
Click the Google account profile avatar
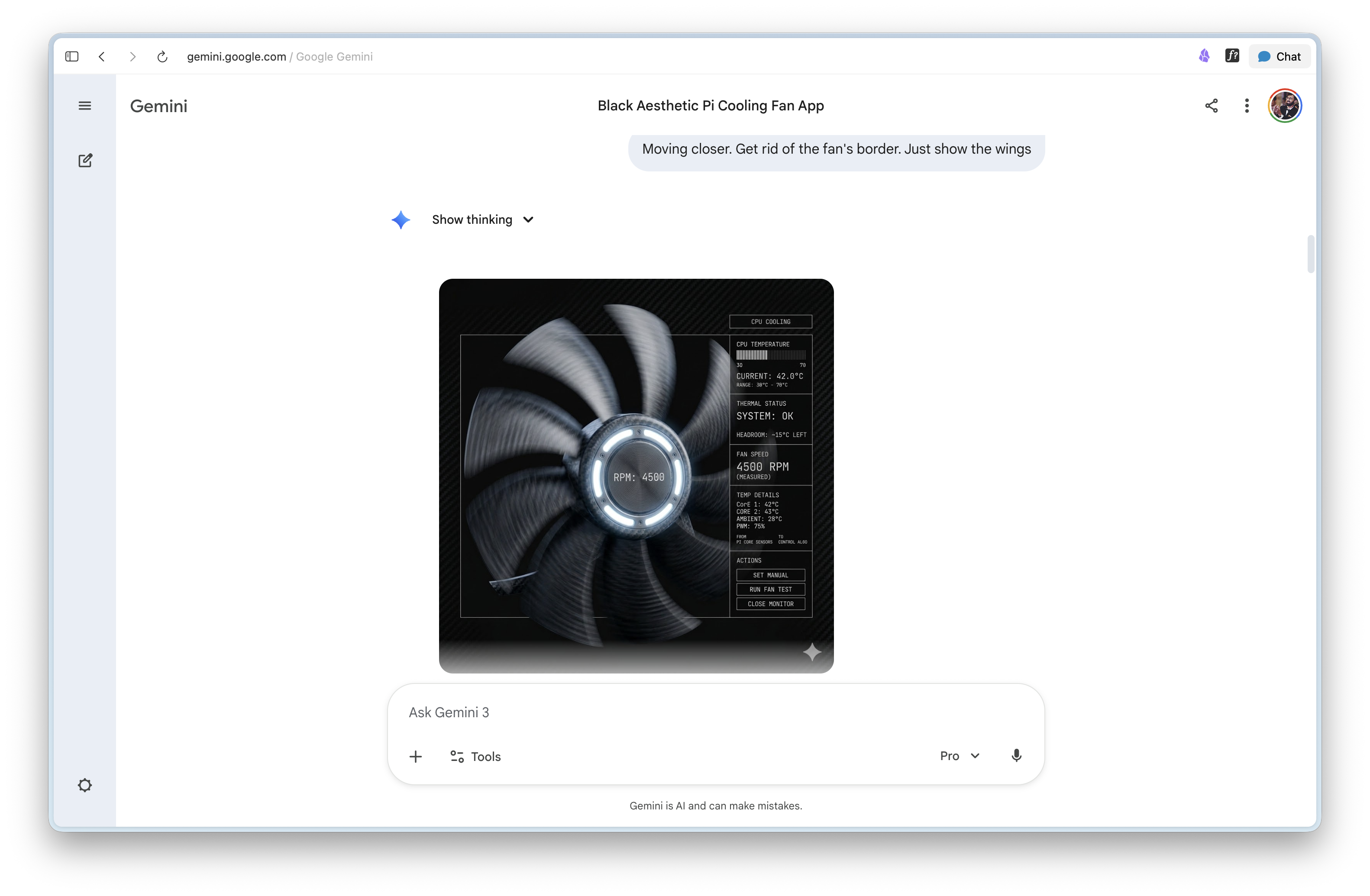(1284, 106)
